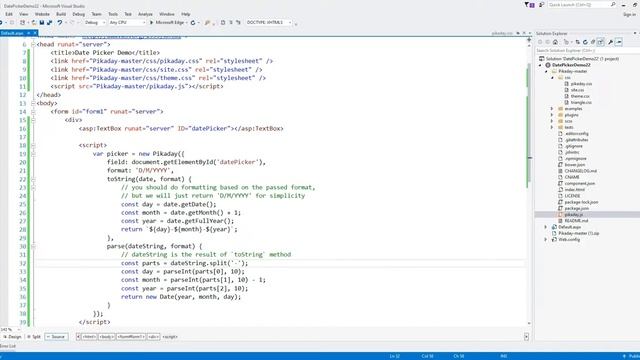Select pikaday.css in Solution Explorer

pyautogui.click(x=581, y=84)
